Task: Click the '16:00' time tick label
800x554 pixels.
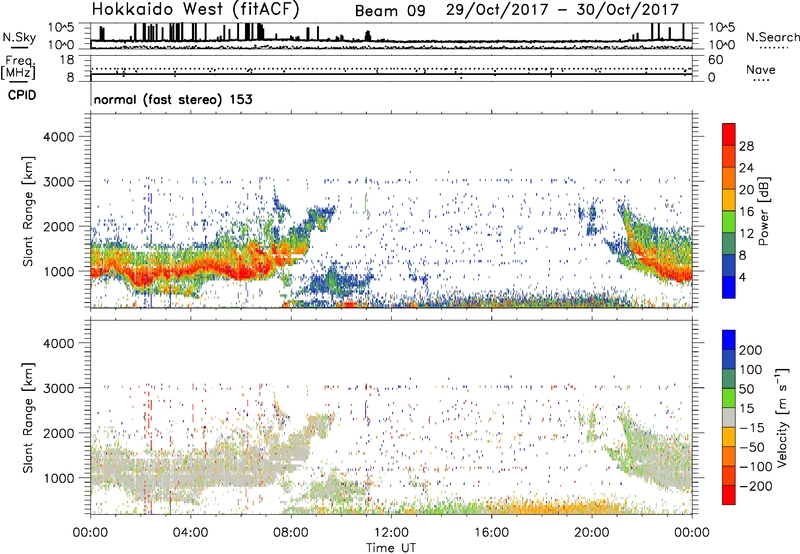Action: [x=491, y=533]
